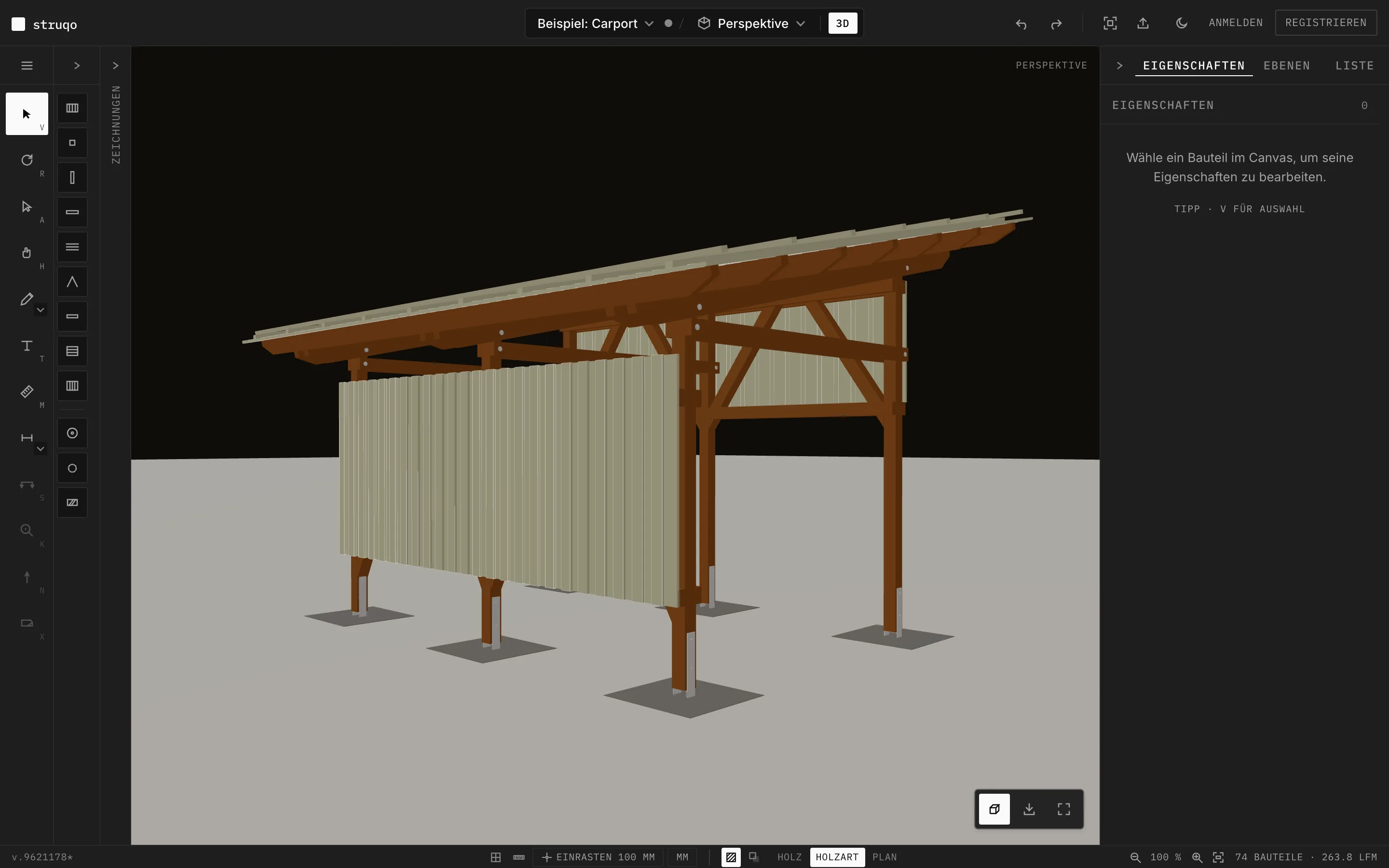Expand the Zeichnungen panel
The image size is (1389, 868).
[x=115, y=66]
